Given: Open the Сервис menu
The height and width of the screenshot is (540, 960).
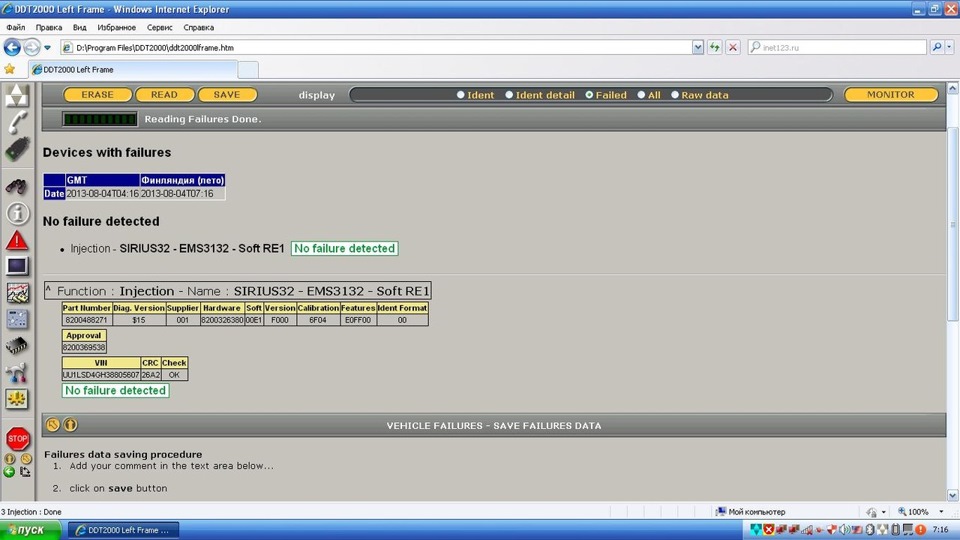Looking at the screenshot, I should 159,27.
